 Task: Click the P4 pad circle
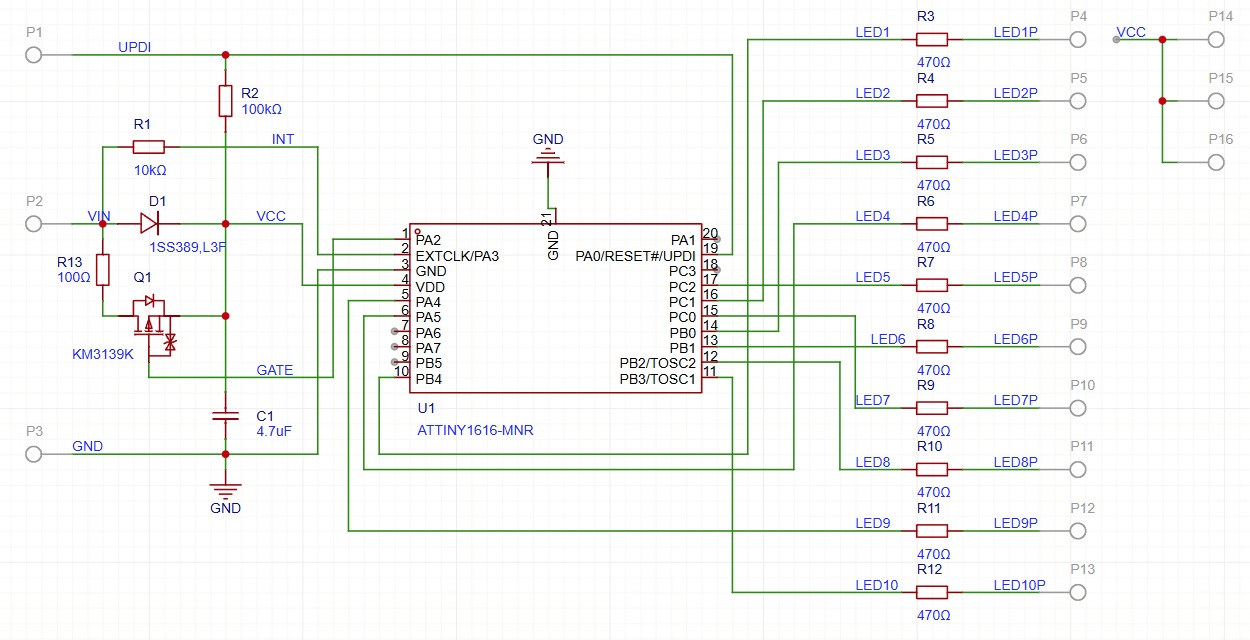tap(1077, 39)
